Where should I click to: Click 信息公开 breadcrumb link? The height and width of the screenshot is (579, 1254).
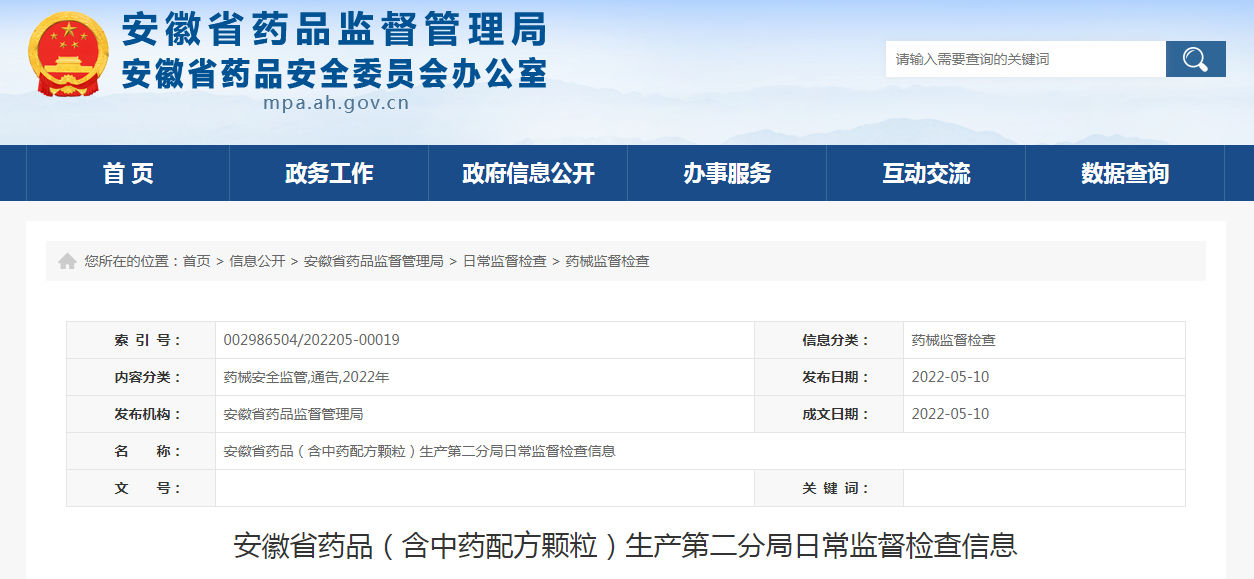pyautogui.click(x=257, y=261)
